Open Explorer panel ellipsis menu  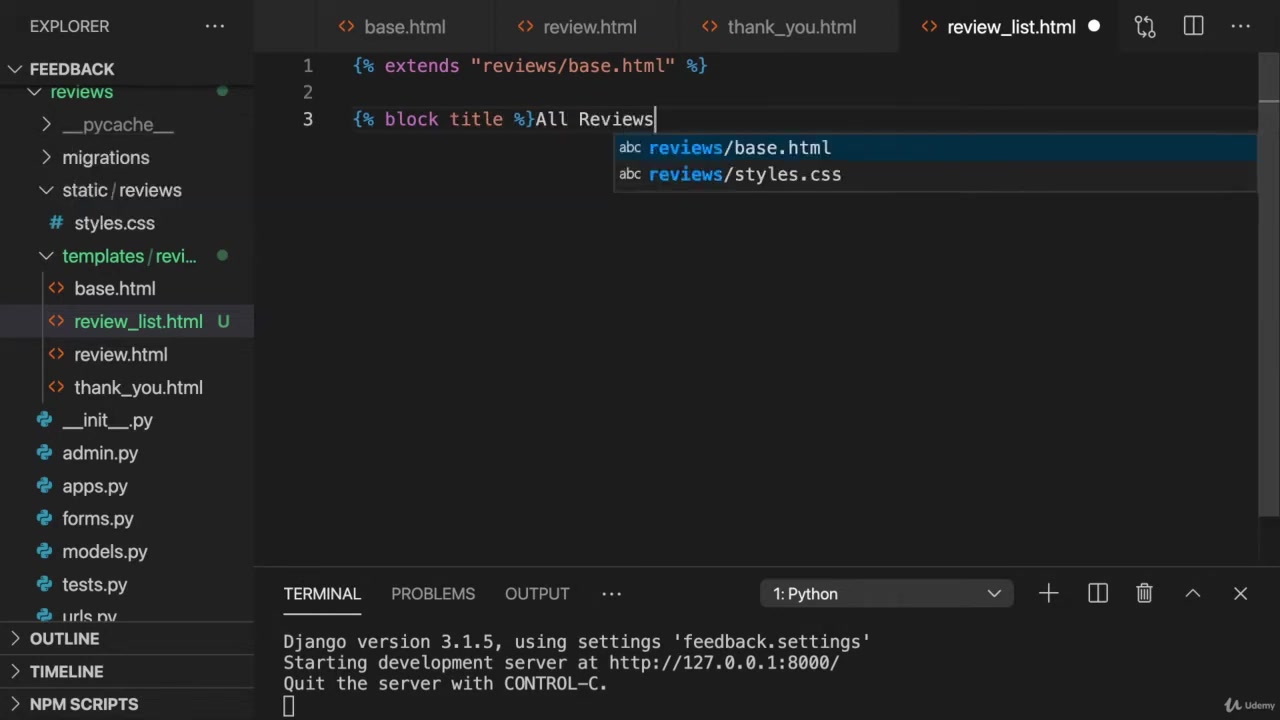click(x=215, y=26)
